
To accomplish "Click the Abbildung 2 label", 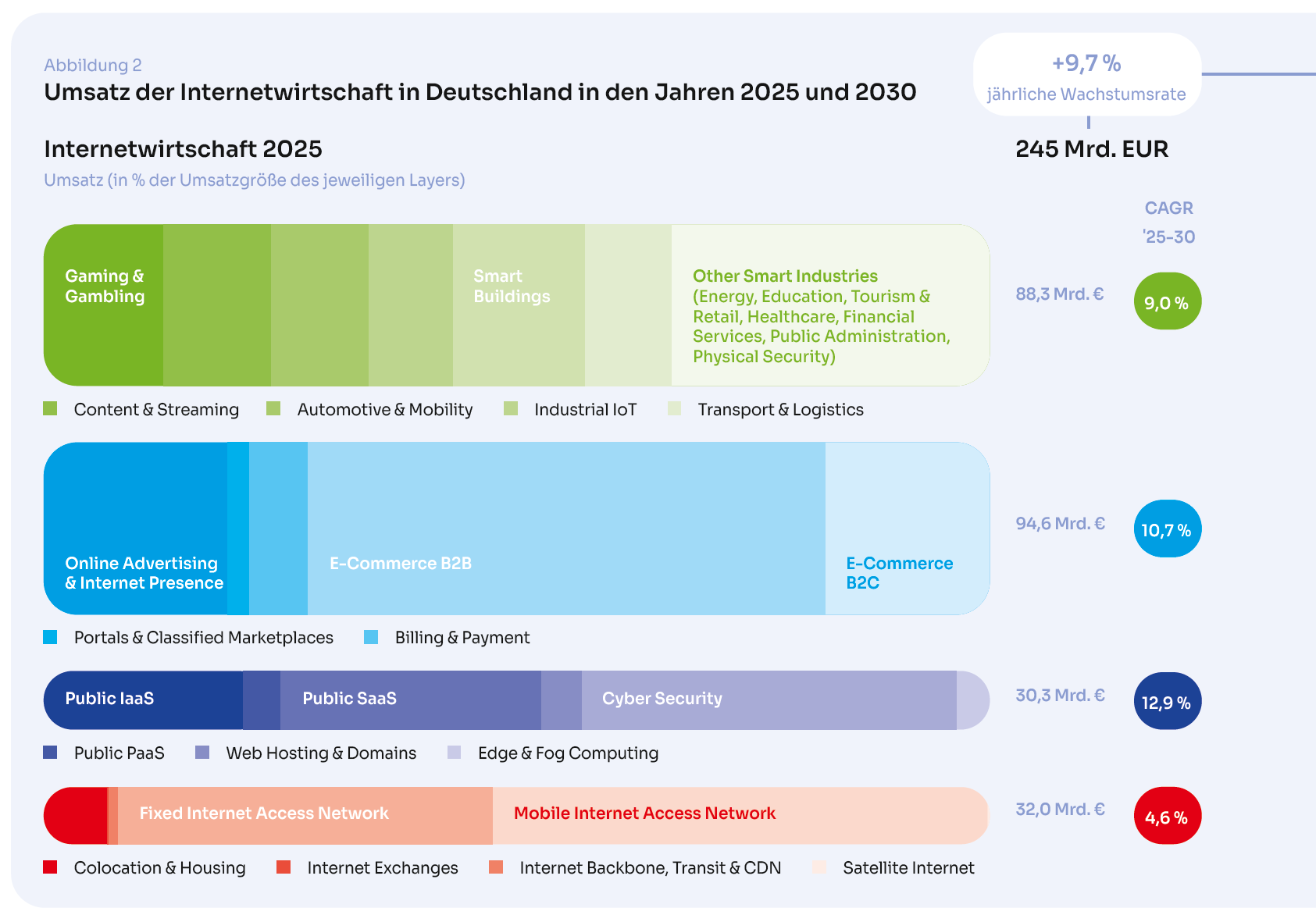I will click(93, 66).
